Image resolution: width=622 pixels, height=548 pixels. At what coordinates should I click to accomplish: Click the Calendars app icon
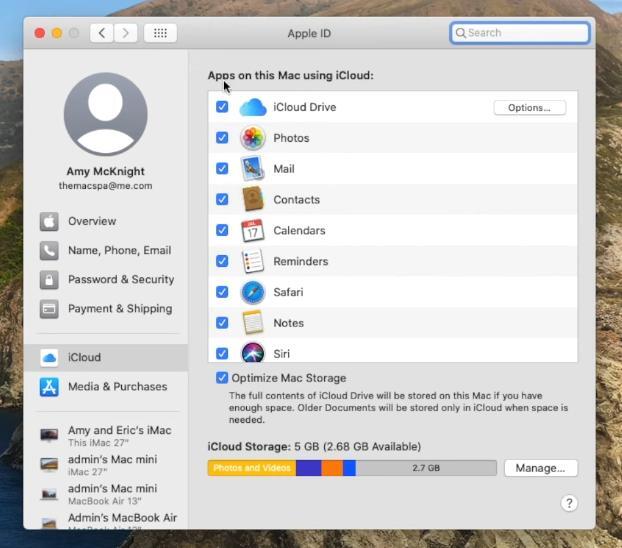point(252,231)
